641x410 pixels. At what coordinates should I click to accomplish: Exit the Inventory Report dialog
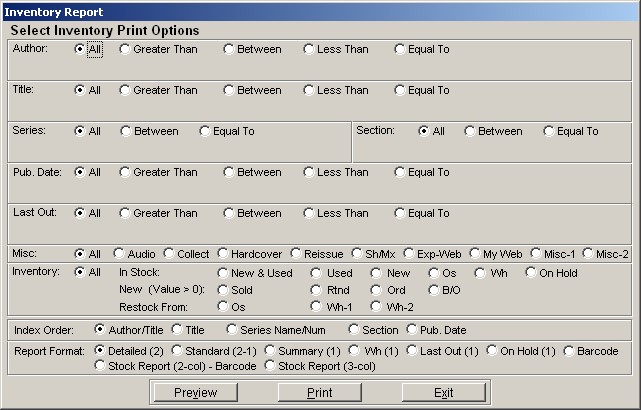pyautogui.click(x=444, y=392)
